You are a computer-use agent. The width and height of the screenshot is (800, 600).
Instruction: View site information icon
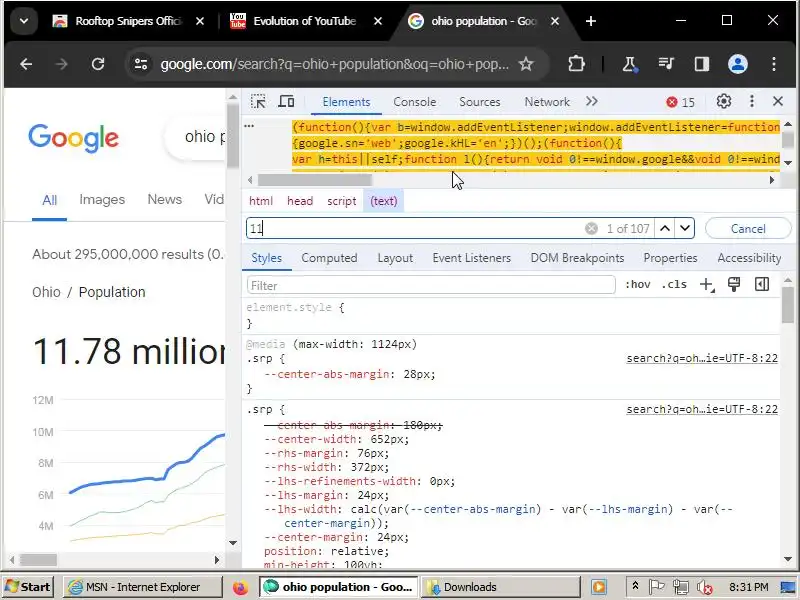(141, 64)
